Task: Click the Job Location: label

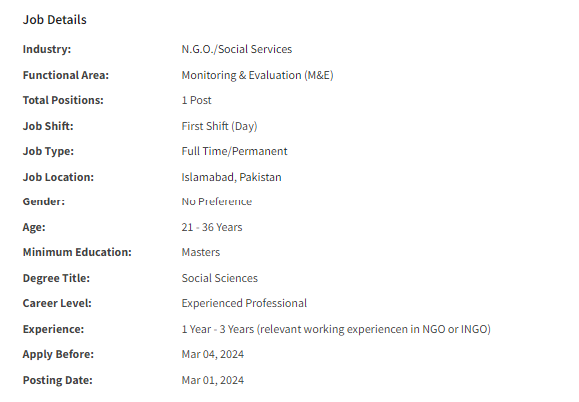Action: tap(58, 177)
